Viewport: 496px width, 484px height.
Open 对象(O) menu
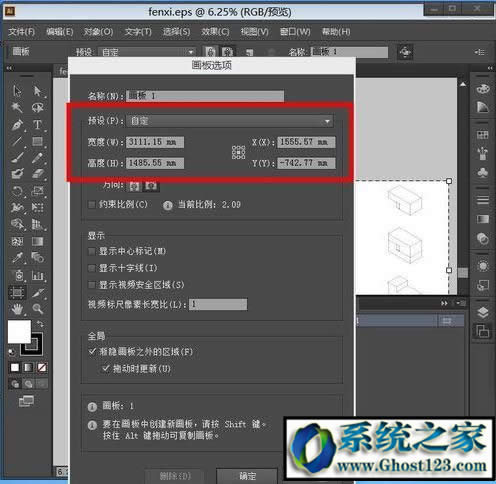(x=98, y=32)
